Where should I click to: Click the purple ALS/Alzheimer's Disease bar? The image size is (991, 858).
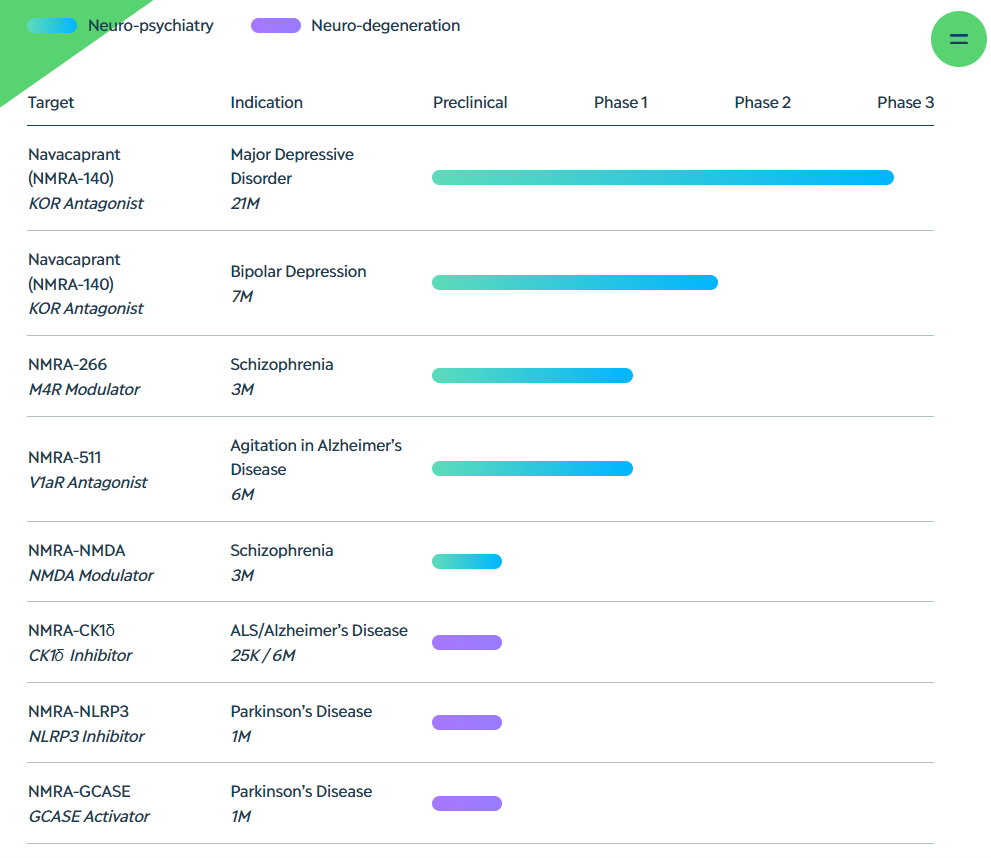pos(466,643)
